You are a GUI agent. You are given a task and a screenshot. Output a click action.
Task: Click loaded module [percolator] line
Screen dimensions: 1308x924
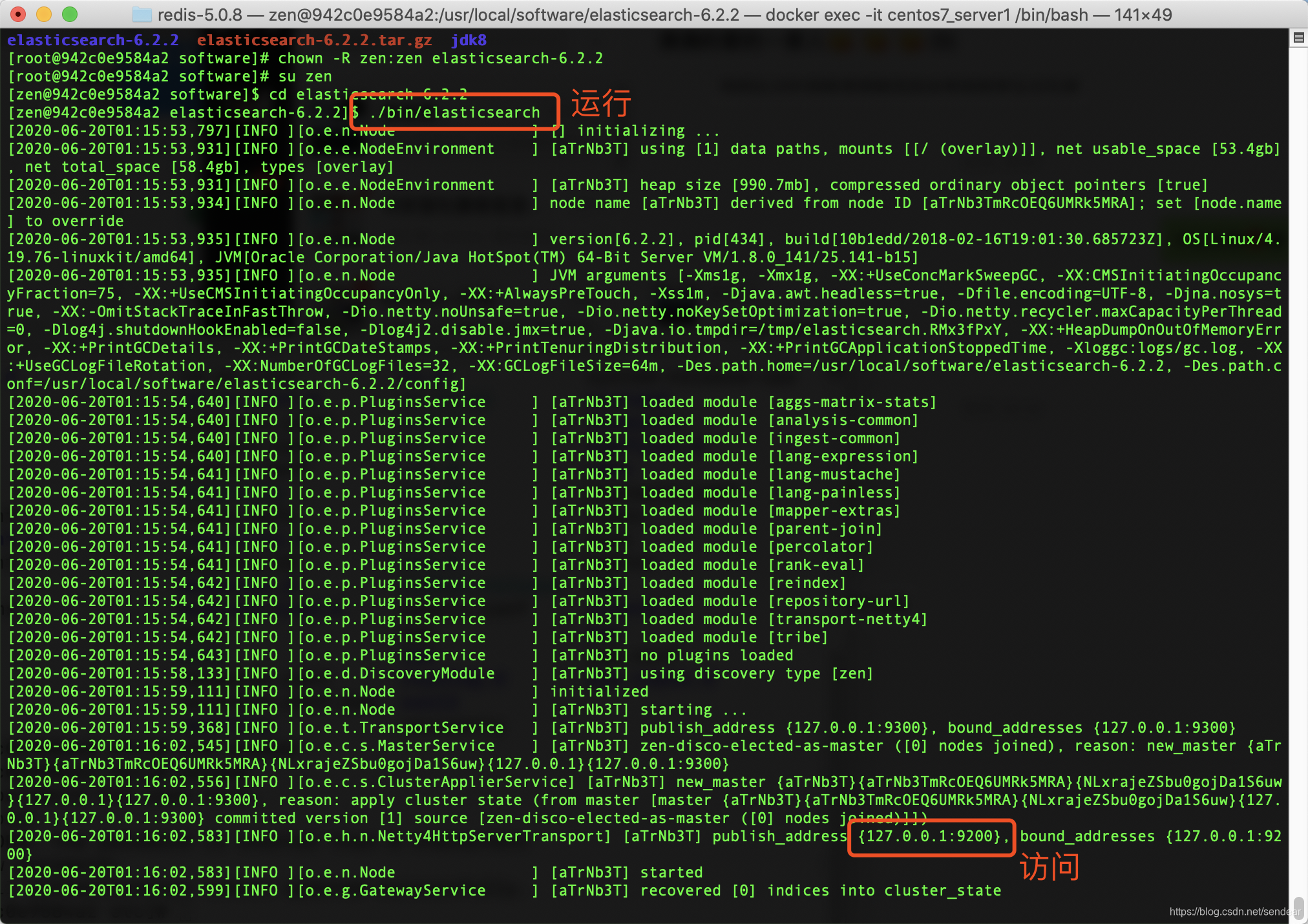[x=440, y=547]
